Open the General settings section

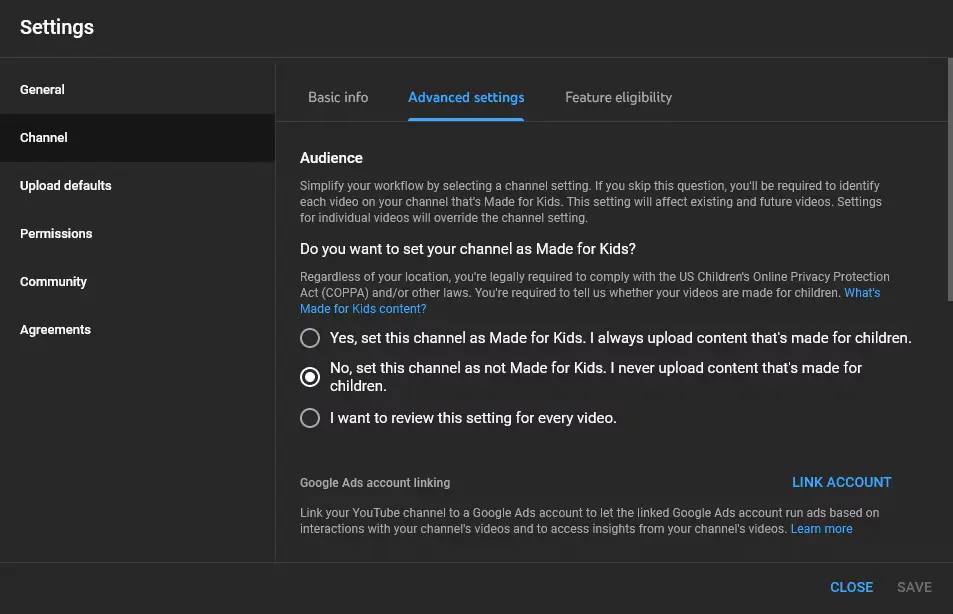click(x=42, y=89)
